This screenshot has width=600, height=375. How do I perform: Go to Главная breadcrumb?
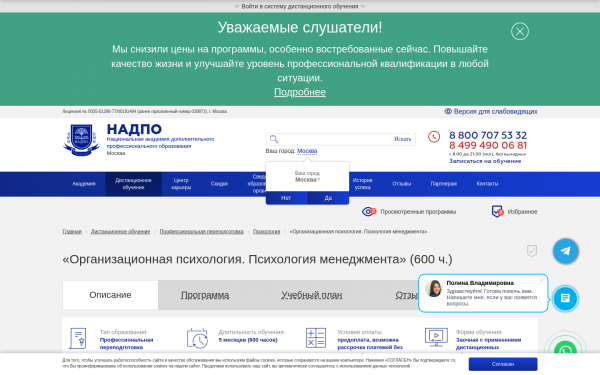(x=72, y=232)
